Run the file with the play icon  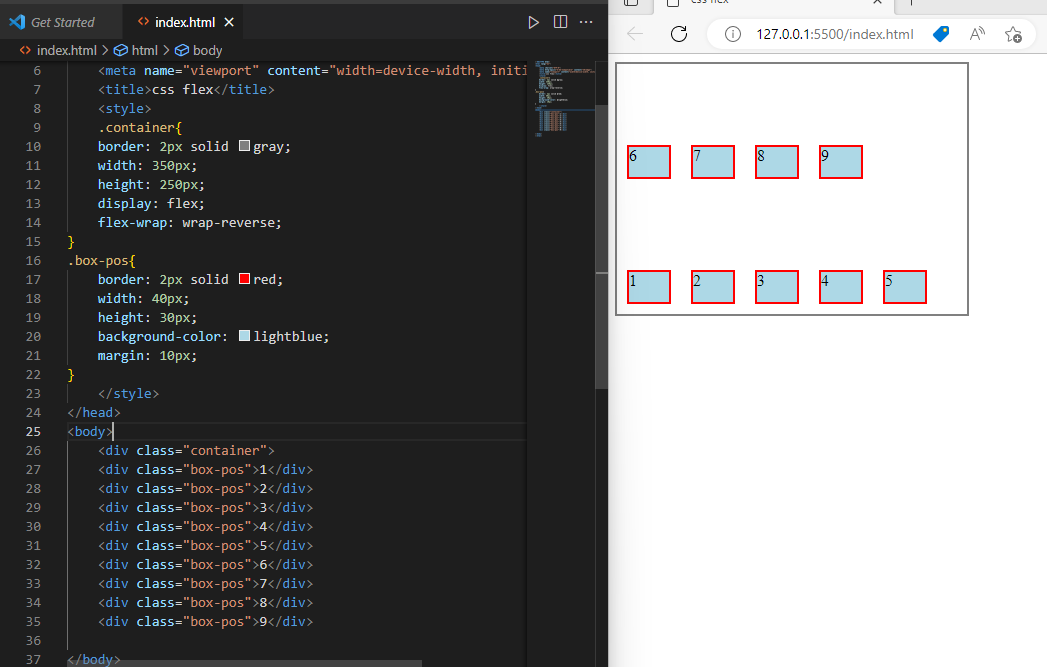pyautogui.click(x=533, y=23)
